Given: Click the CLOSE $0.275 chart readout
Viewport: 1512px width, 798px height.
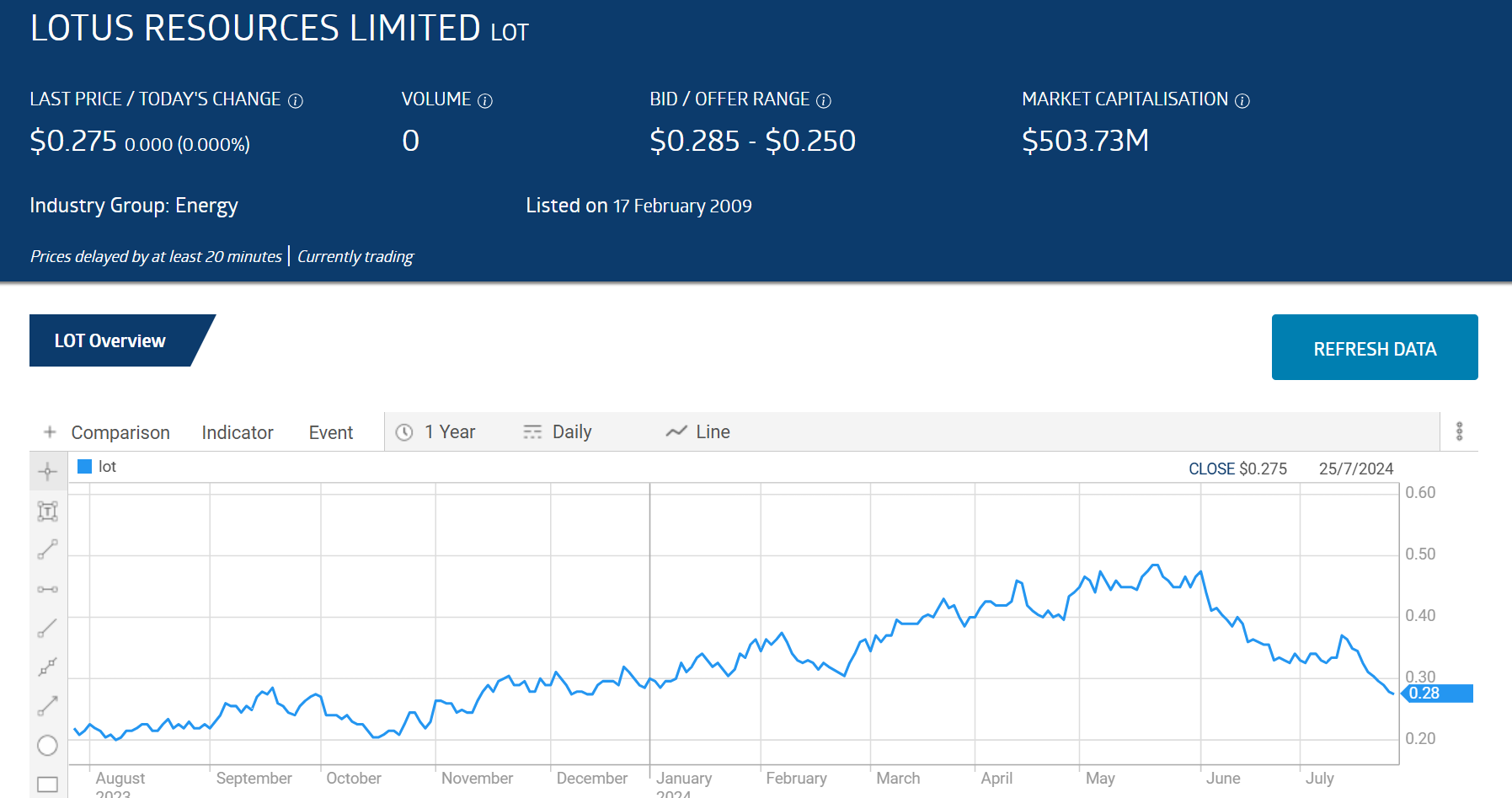Looking at the screenshot, I should click(x=1237, y=469).
